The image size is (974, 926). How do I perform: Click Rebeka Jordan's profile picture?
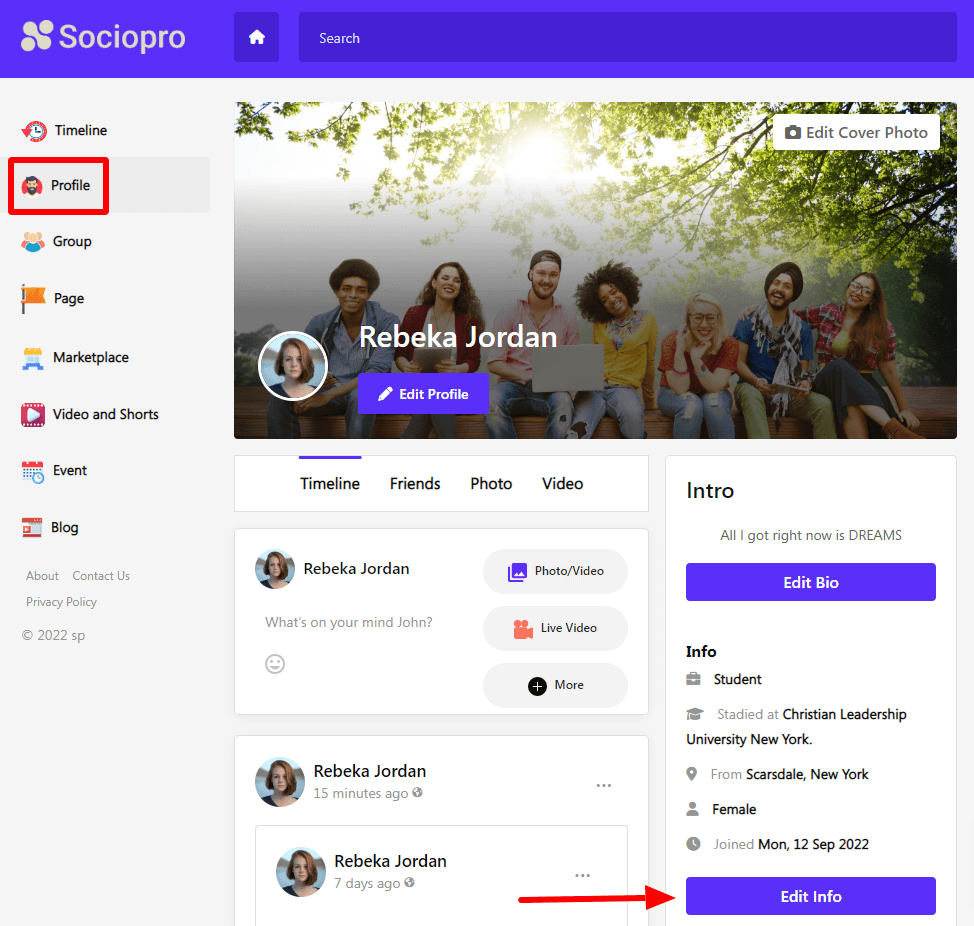[x=292, y=366]
